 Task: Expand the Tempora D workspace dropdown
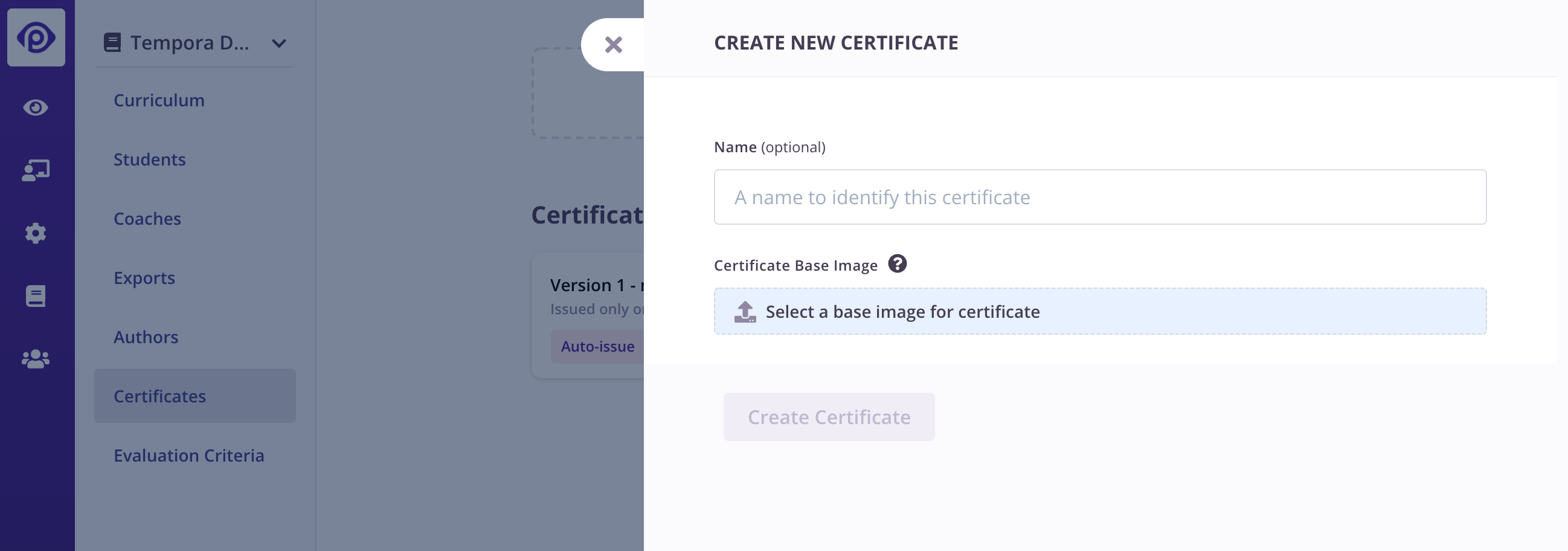pyautogui.click(x=279, y=44)
